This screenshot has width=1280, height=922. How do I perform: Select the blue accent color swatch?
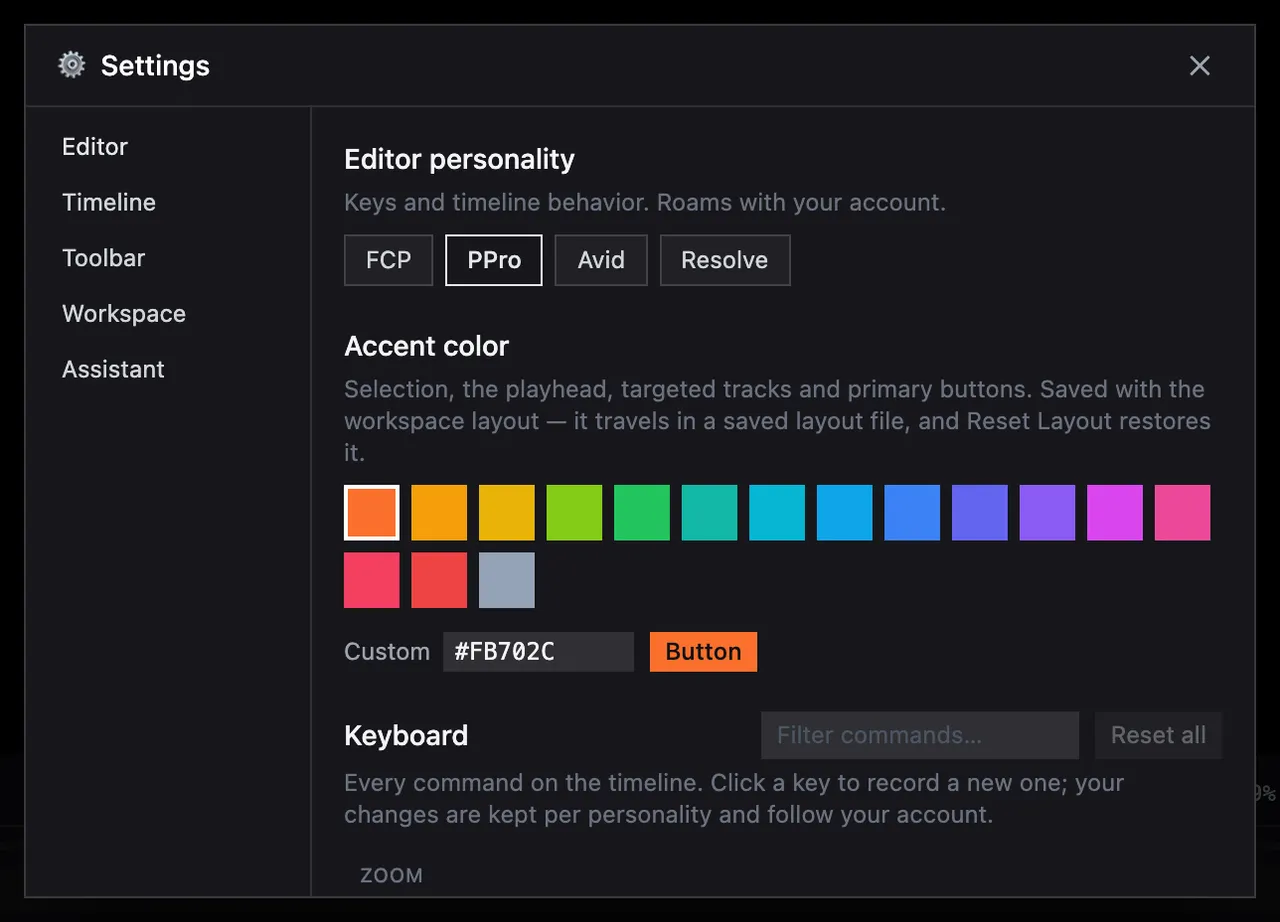pyautogui.click(x=912, y=513)
